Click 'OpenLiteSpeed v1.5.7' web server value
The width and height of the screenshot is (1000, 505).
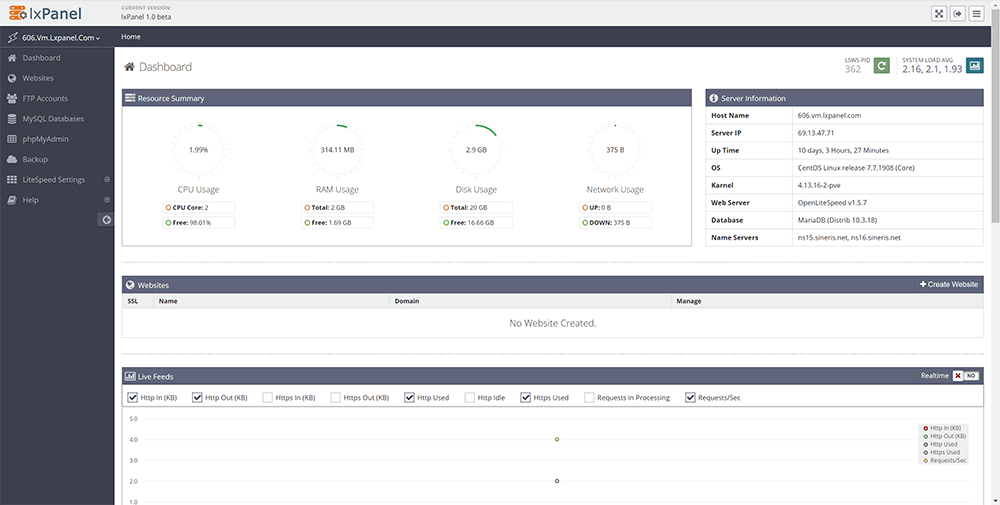point(832,203)
